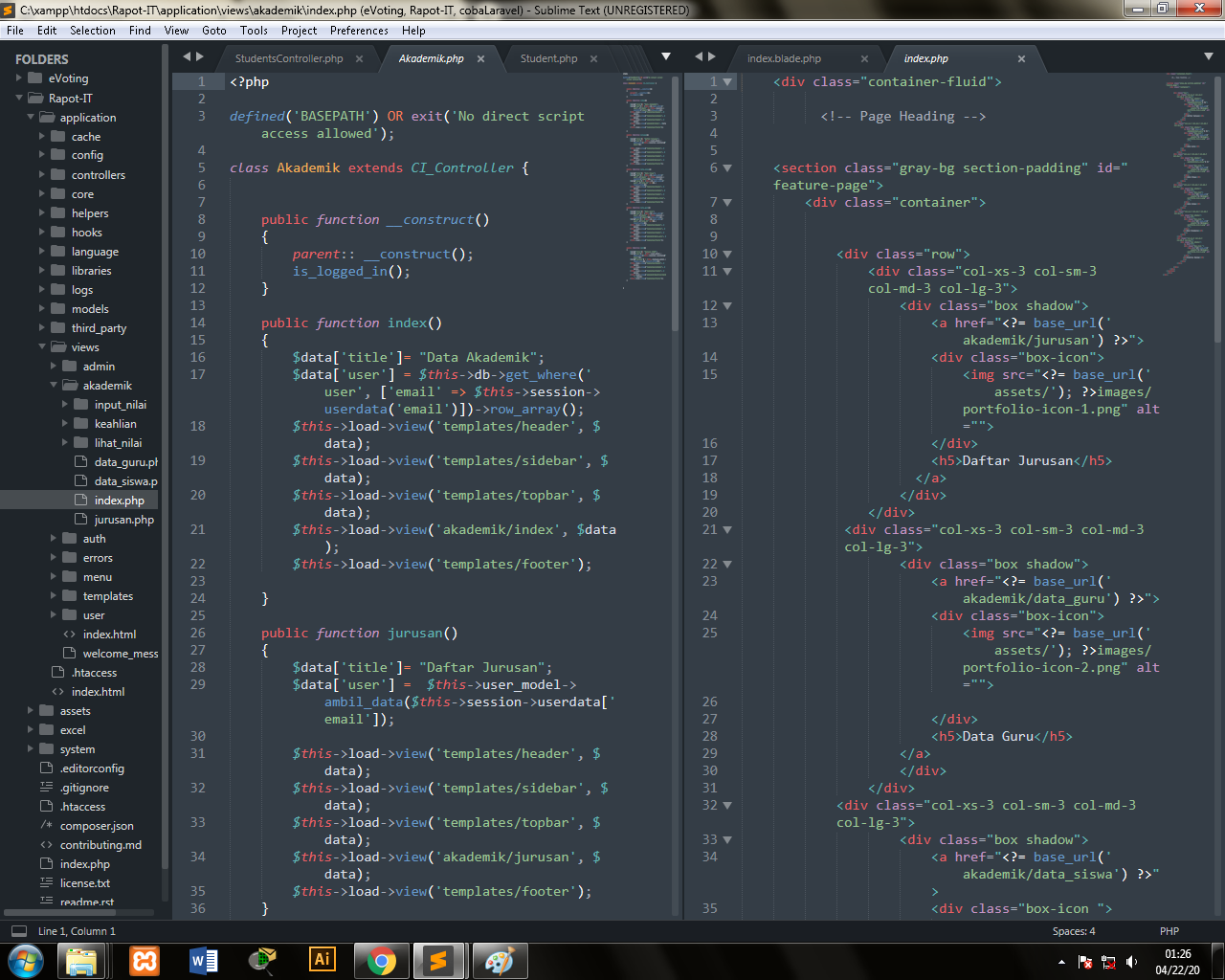Switch to StudentsController.php tab
This screenshot has width=1225, height=980.
[289, 58]
